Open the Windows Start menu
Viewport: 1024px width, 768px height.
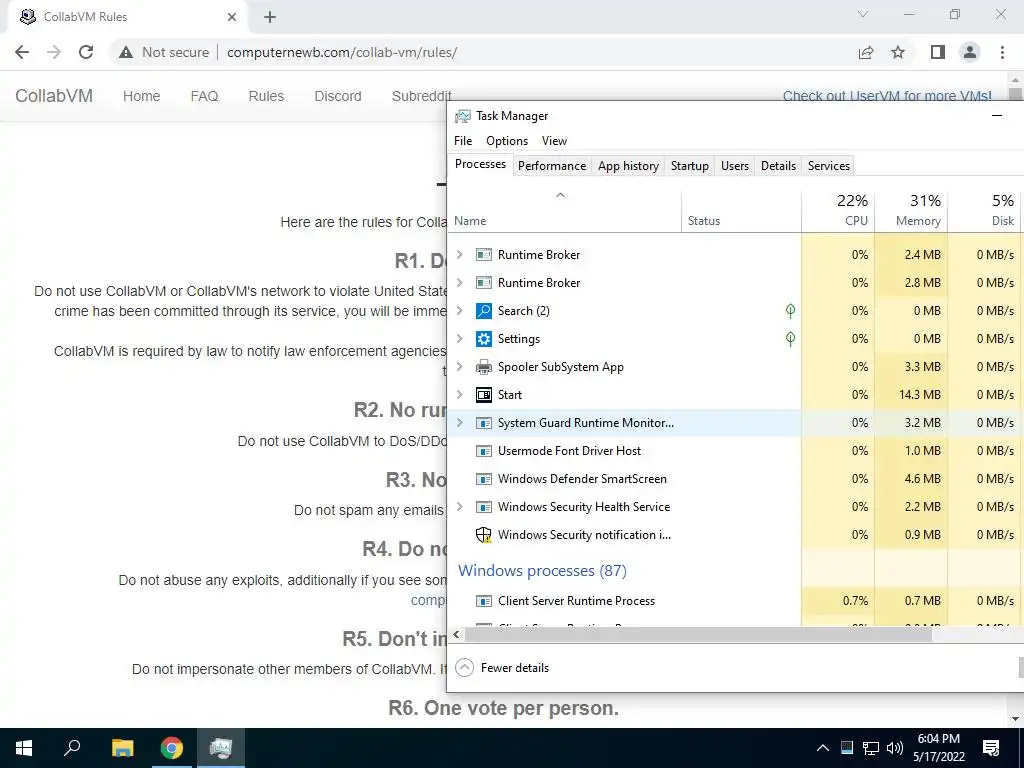24,748
